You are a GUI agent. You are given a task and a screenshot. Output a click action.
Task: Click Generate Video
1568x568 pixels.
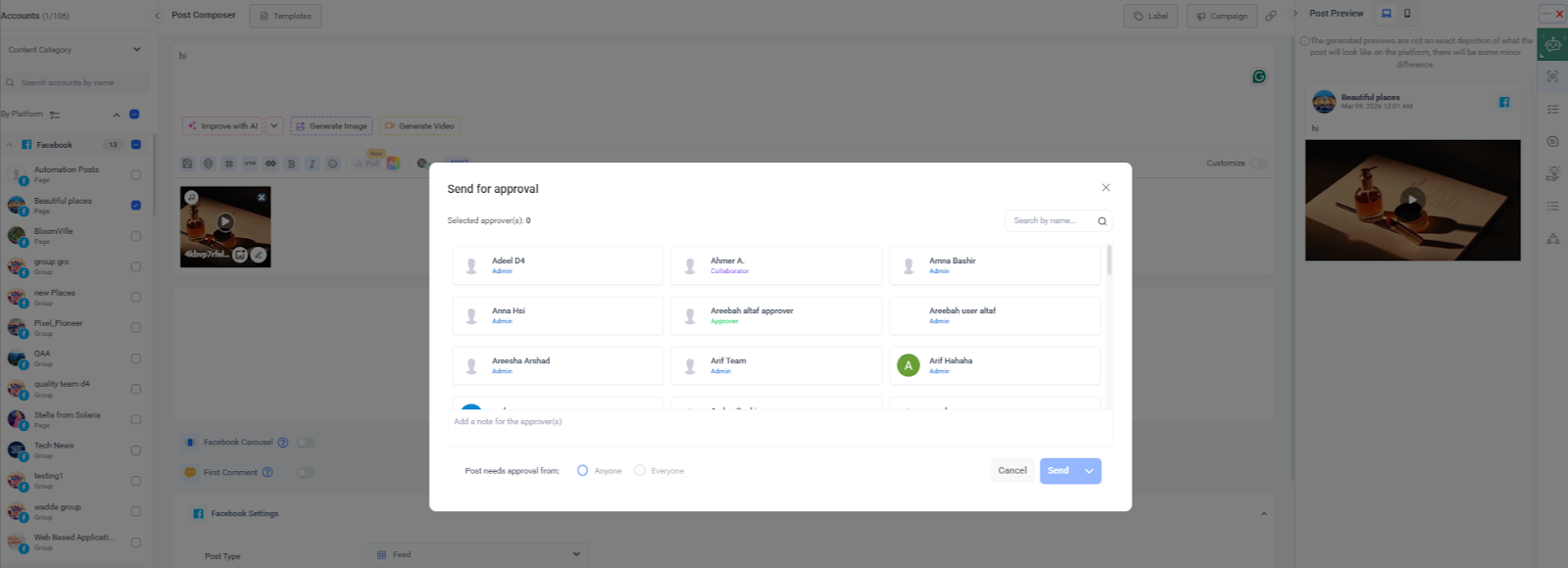419,126
